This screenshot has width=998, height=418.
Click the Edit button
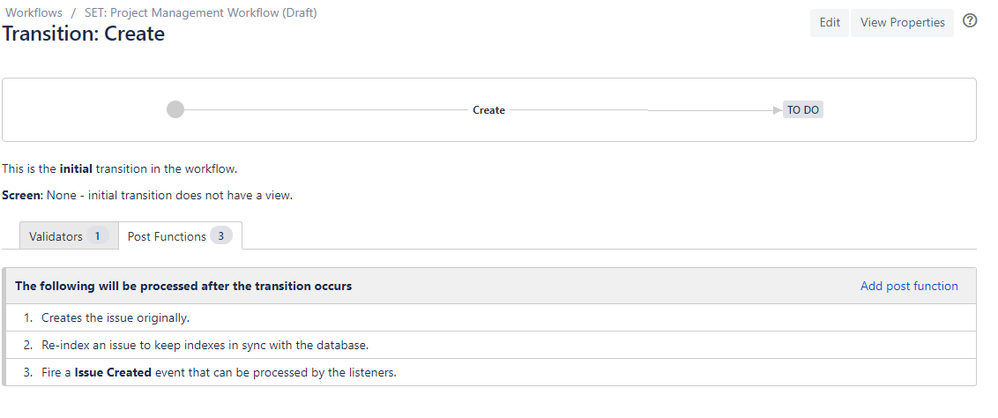point(829,22)
